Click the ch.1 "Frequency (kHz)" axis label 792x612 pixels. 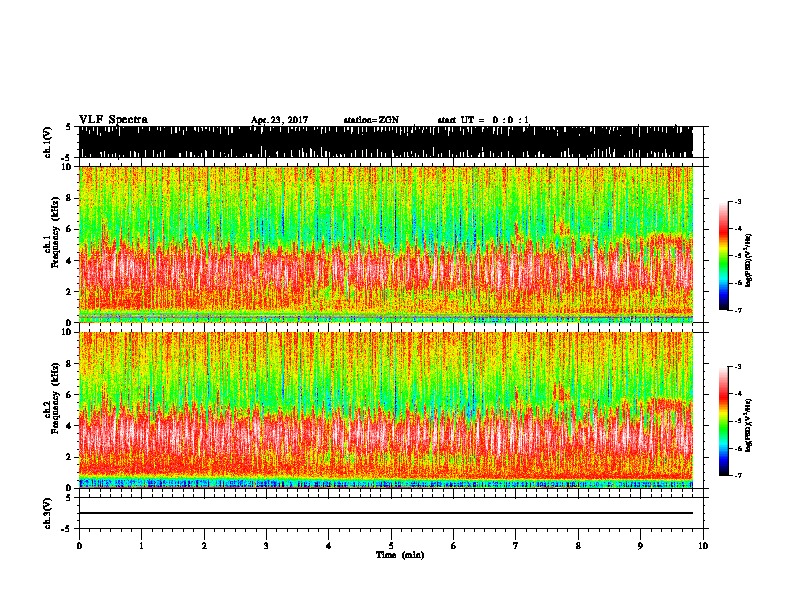click(55, 232)
